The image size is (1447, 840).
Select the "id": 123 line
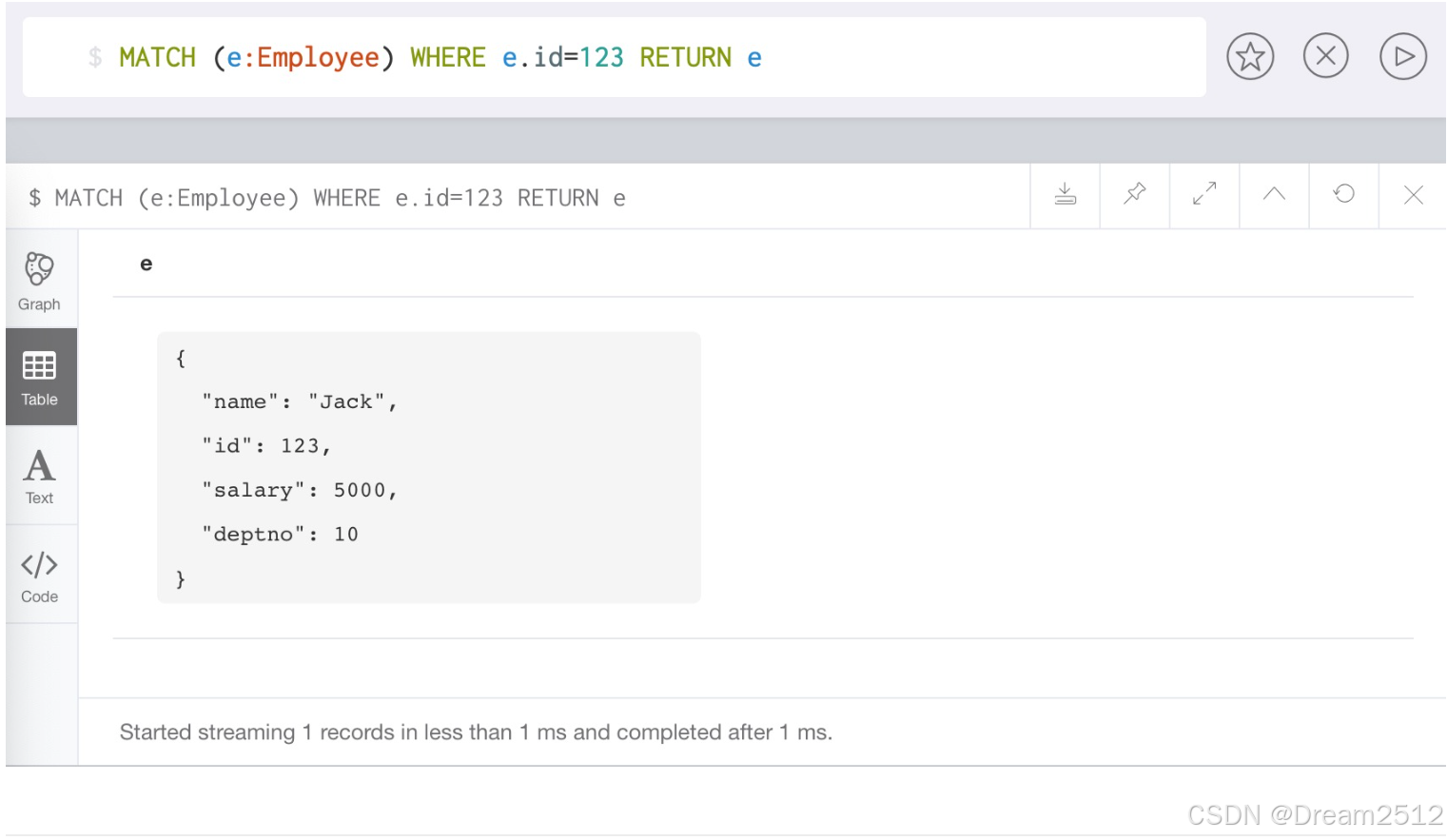coord(265,446)
